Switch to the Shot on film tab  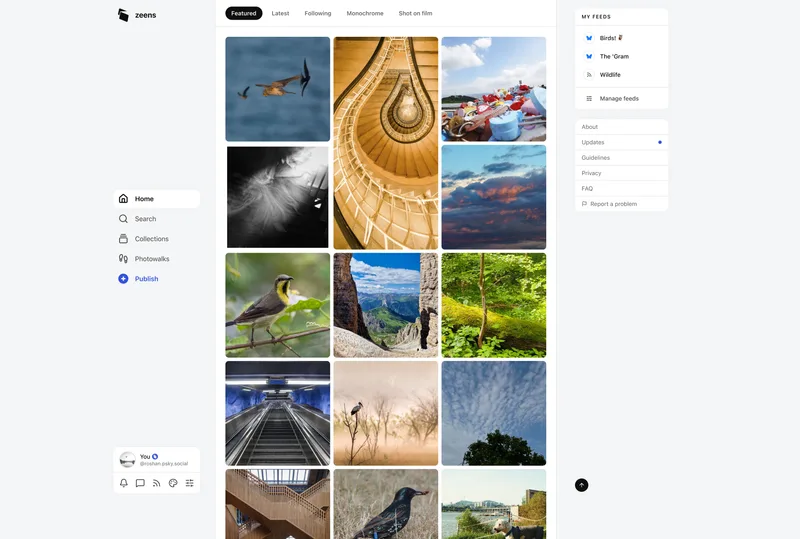click(415, 13)
